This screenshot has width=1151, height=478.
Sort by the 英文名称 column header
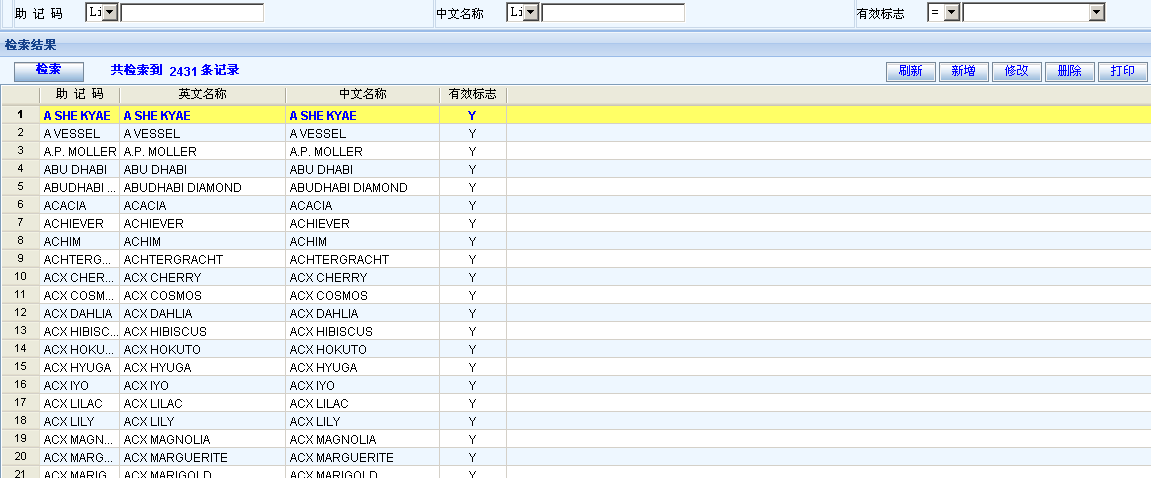click(x=202, y=94)
